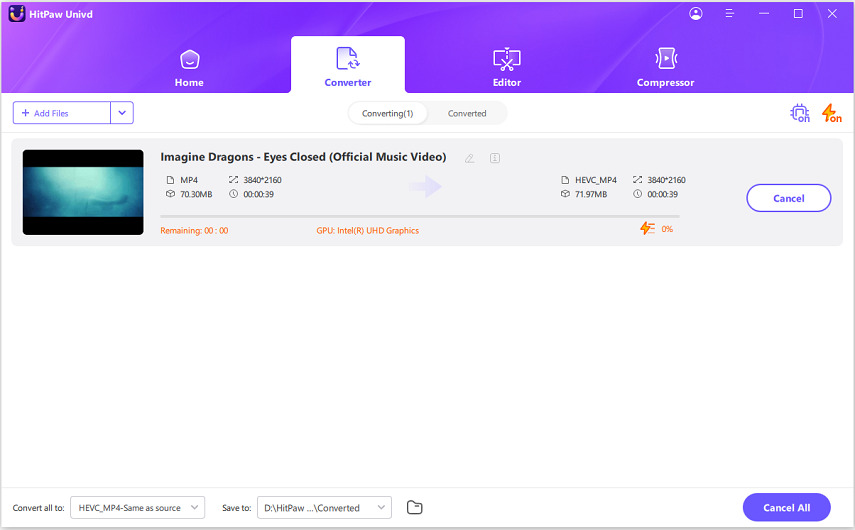Open the Home tab
Screen dimensions: 855x530
pyautogui.click(x=189, y=68)
